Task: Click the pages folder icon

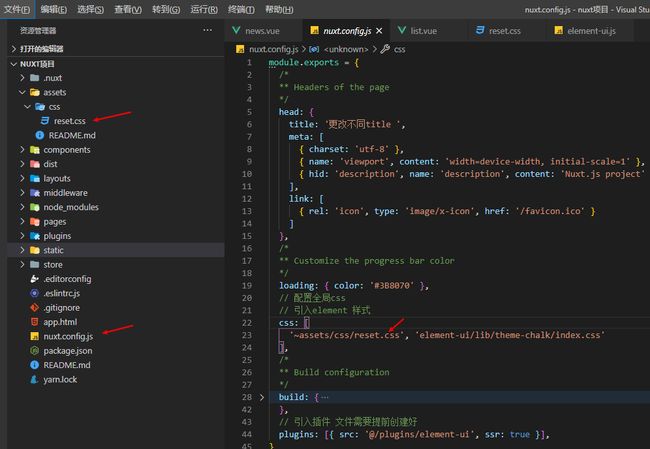Action: [35, 221]
